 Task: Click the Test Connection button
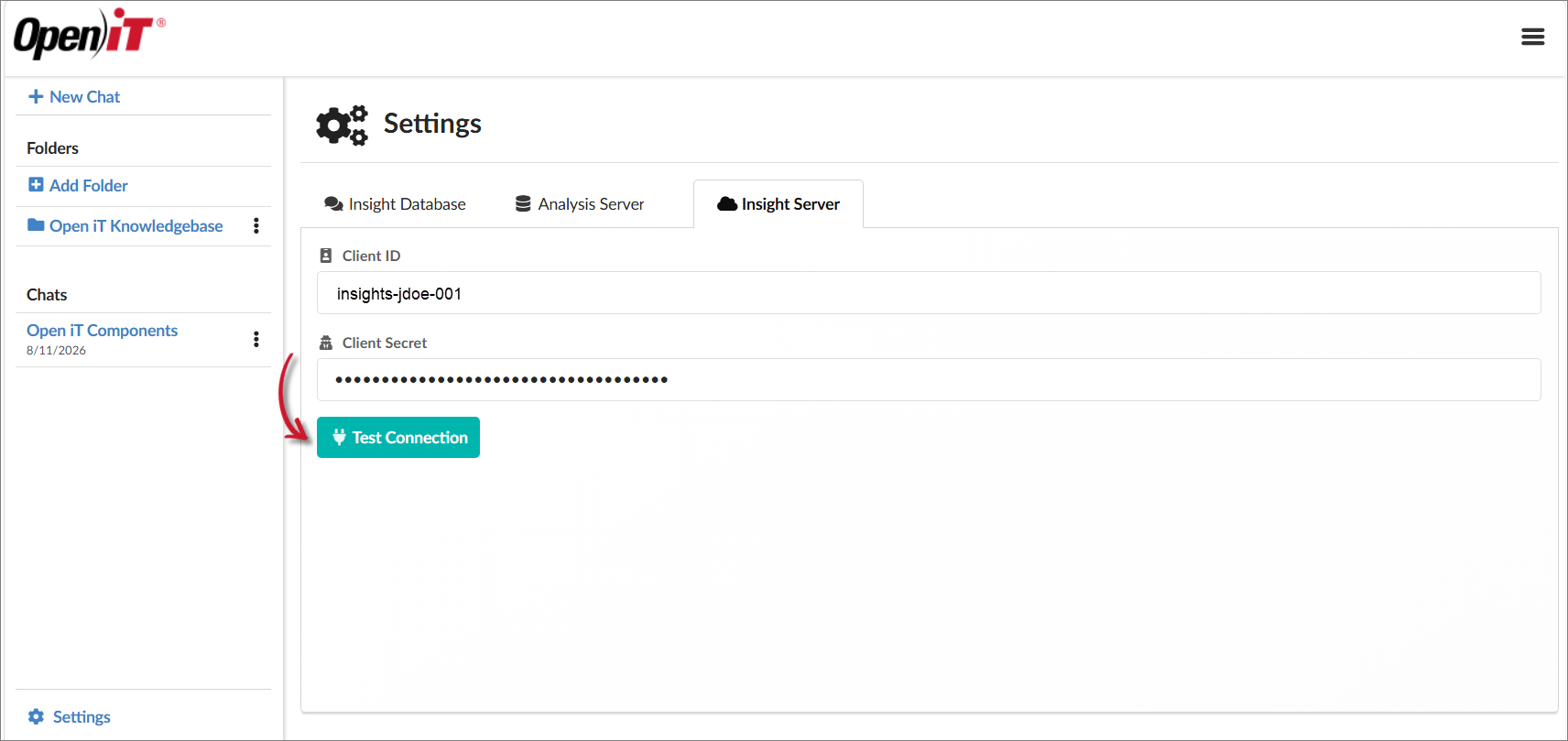(x=398, y=437)
